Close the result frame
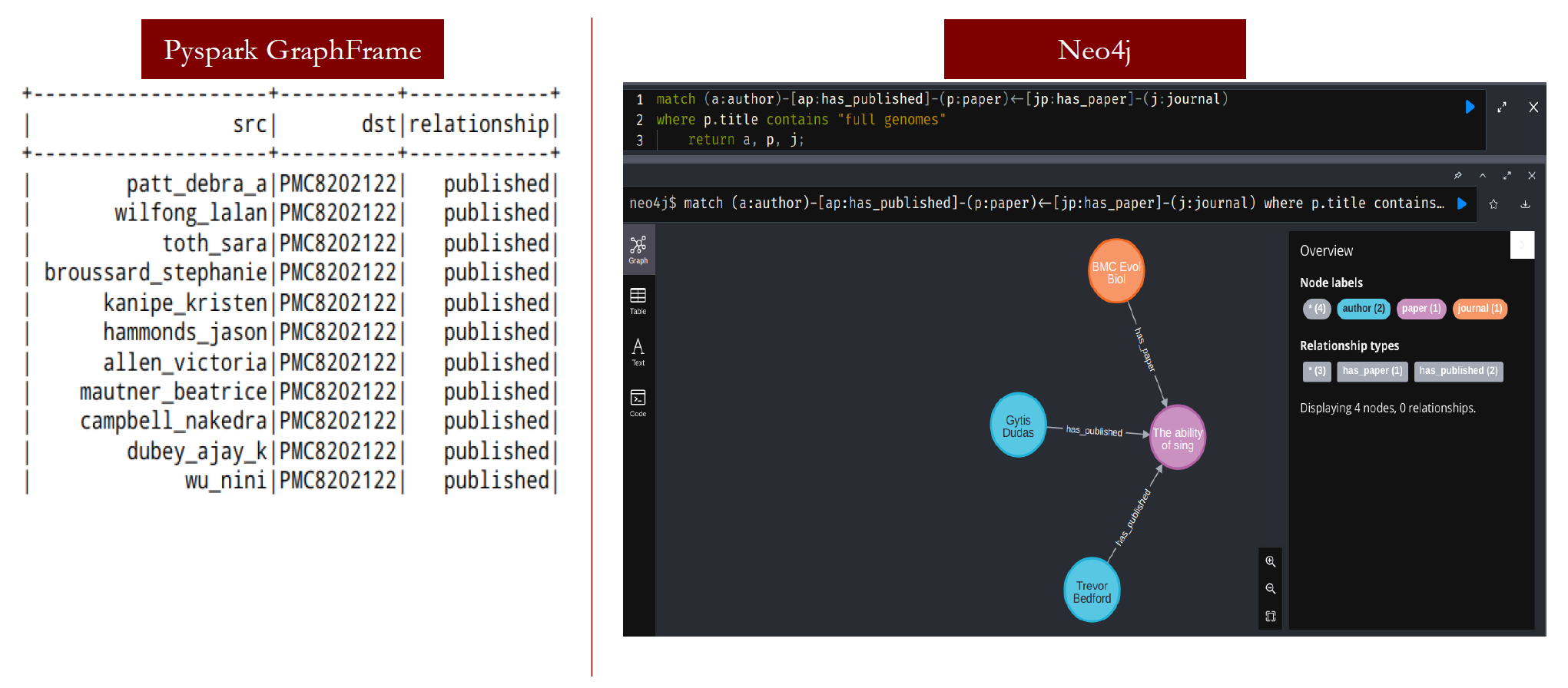Image resolution: width=1568 pixels, height=688 pixels. coord(1532,176)
